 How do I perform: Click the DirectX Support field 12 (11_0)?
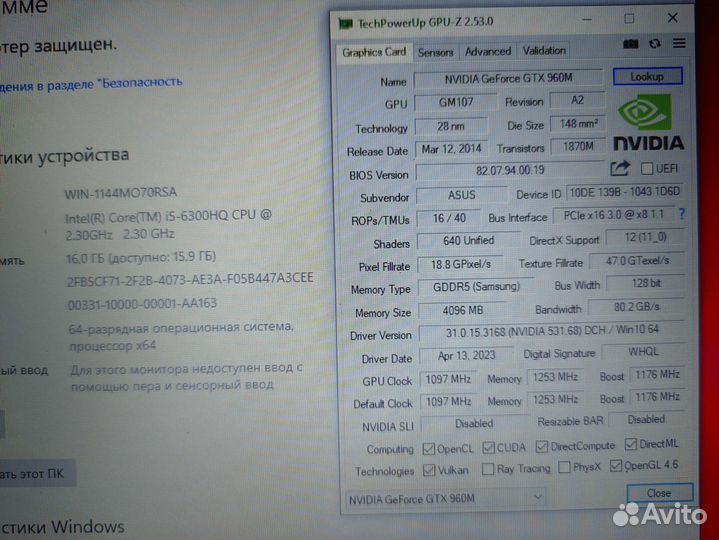pos(645,237)
